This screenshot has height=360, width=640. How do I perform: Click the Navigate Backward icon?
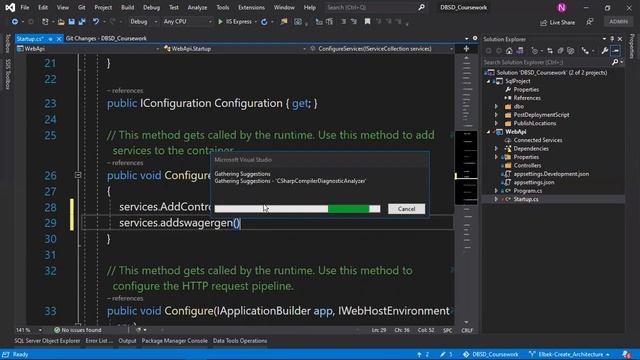point(15,22)
